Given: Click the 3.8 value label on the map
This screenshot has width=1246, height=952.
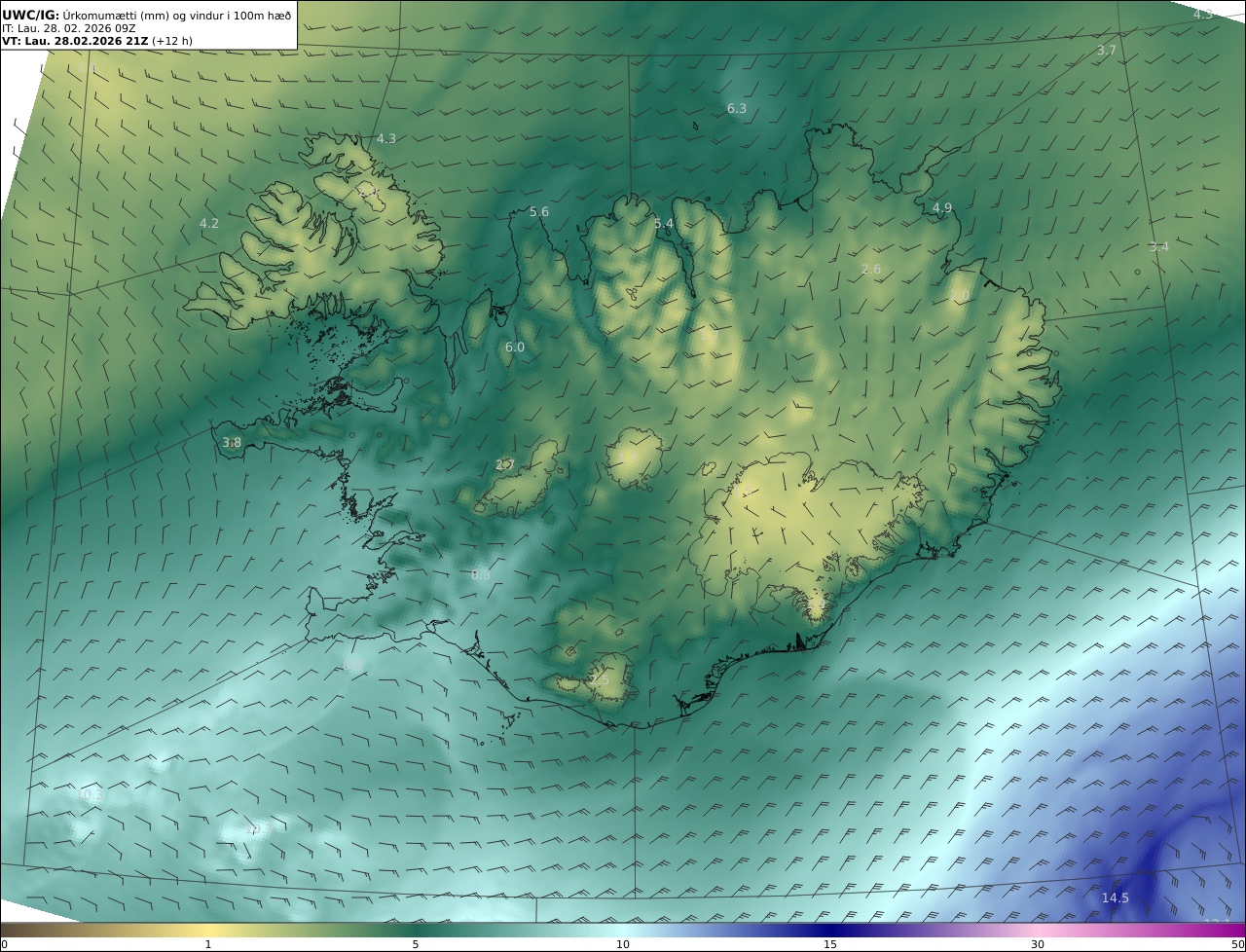Looking at the screenshot, I should pos(232,443).
